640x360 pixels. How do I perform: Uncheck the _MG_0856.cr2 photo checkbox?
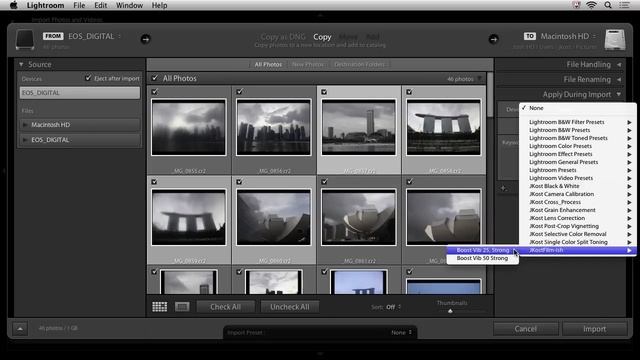240,92
